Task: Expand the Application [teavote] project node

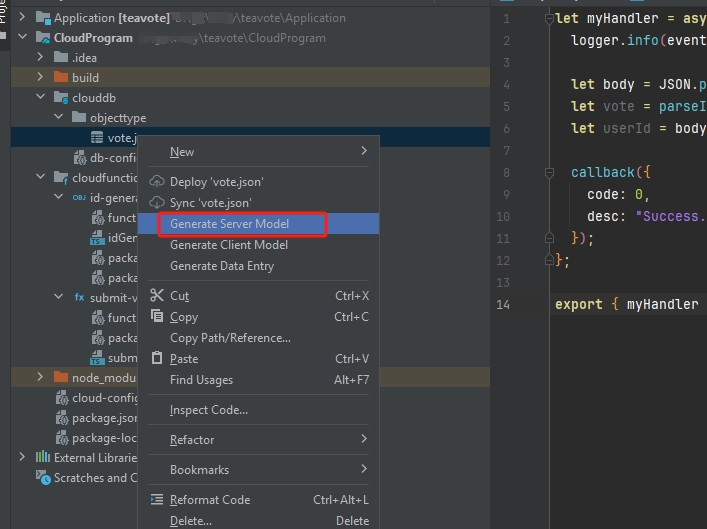Action: click(x=22, y=18)
